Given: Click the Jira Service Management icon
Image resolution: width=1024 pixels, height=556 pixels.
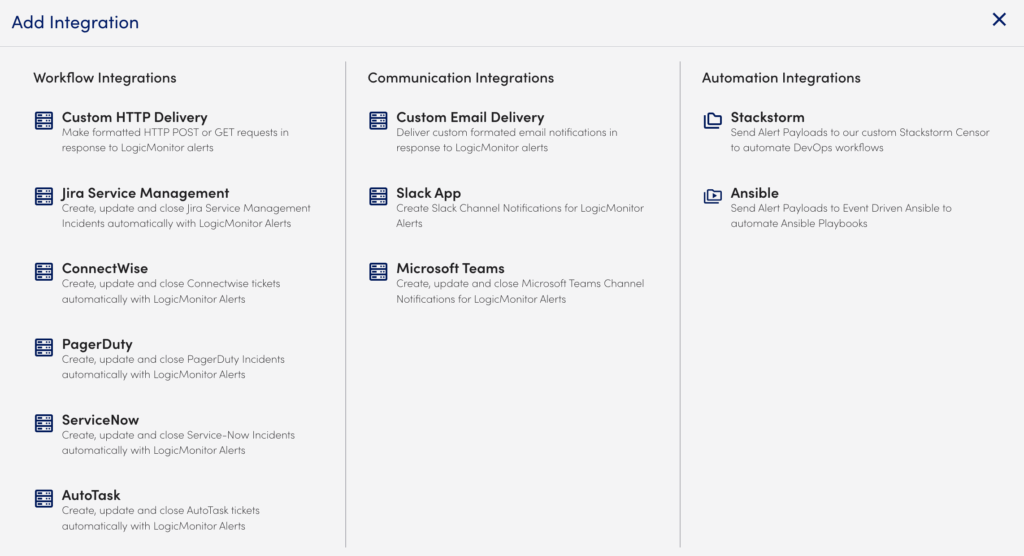Looking at the screenshot, I should (43, 196).
